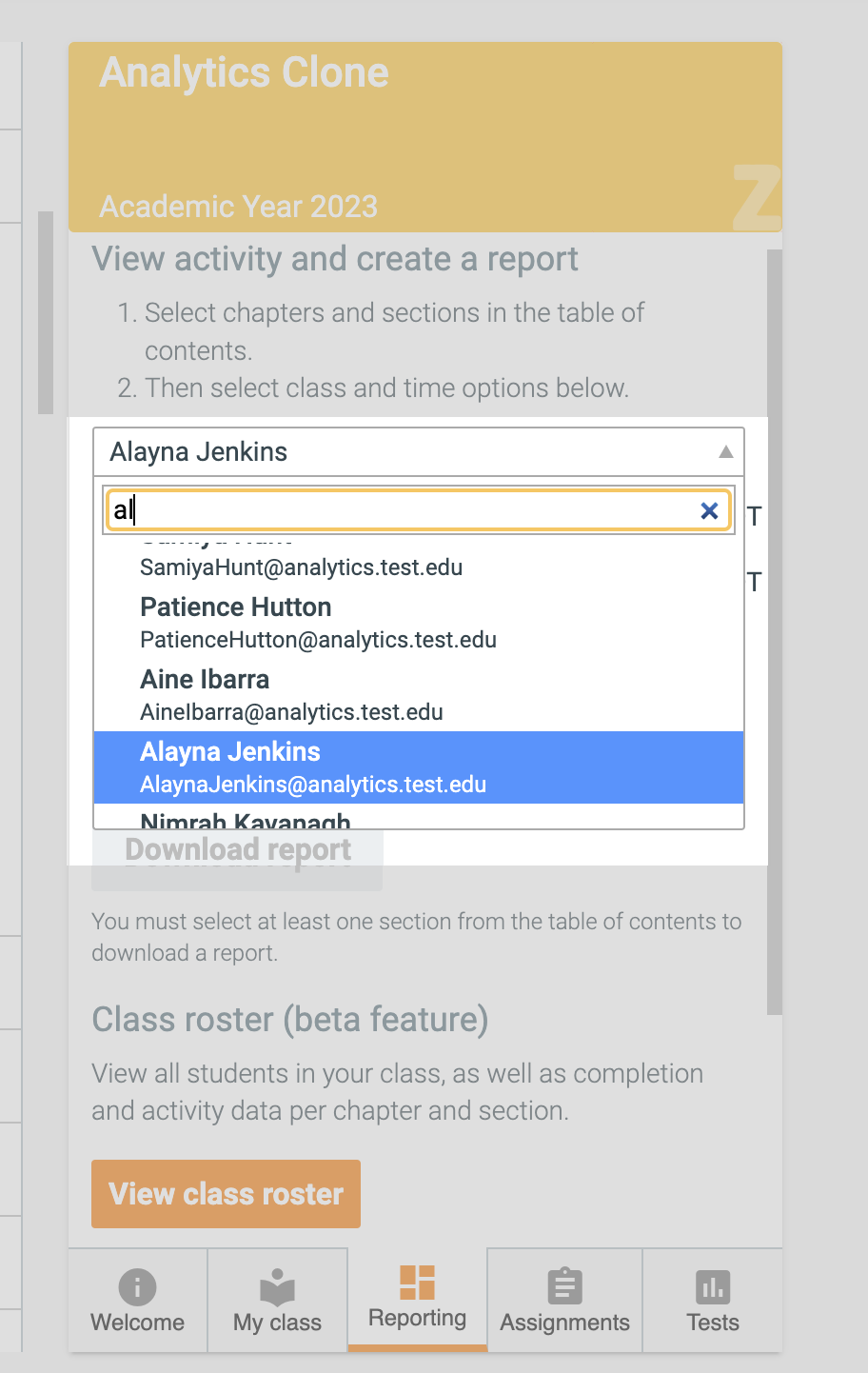This screenshot has width=868, height=1373.
Task: Select the Nimrah Kavanagh entry
Action: [x=419, y=818]
